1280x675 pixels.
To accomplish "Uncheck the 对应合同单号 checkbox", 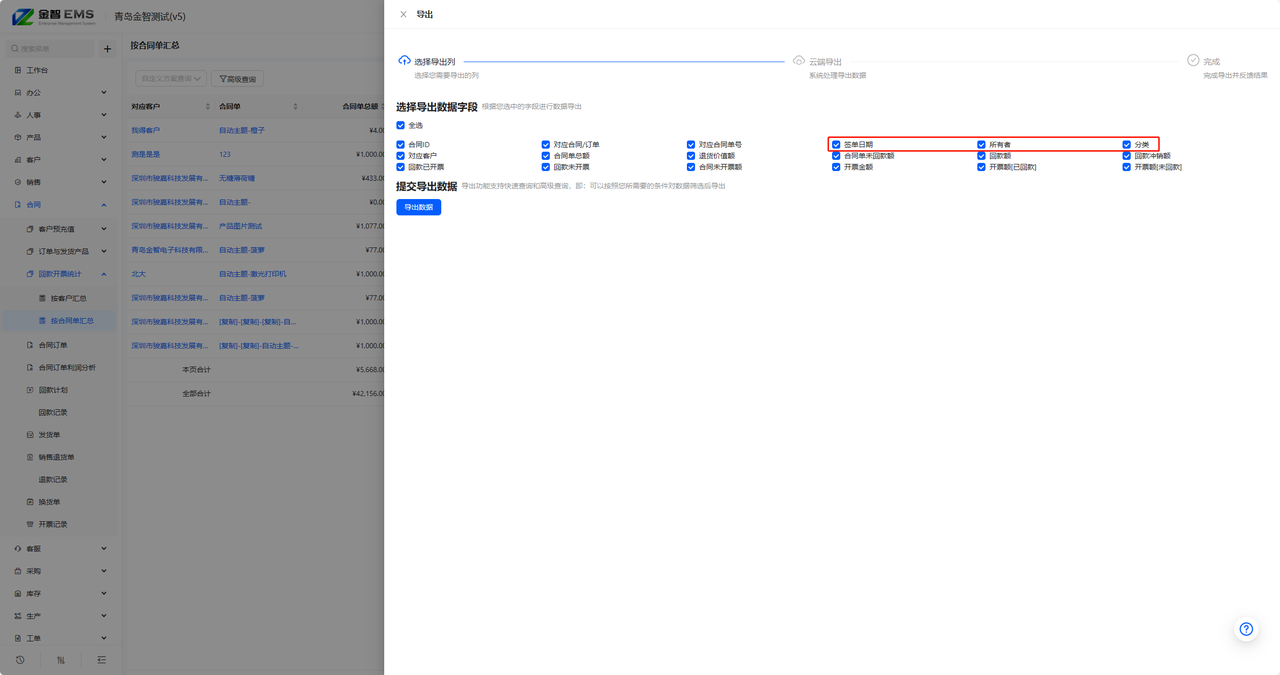I will (x=691, y=145).
